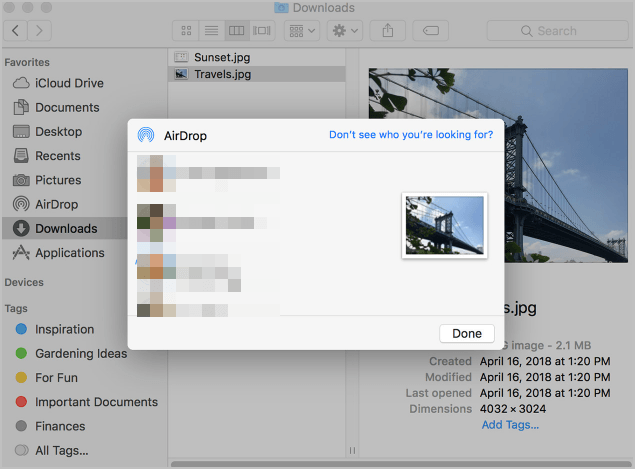Click the Favorites section header
This screenshot has width=635, height=469.
coord(27,62)
